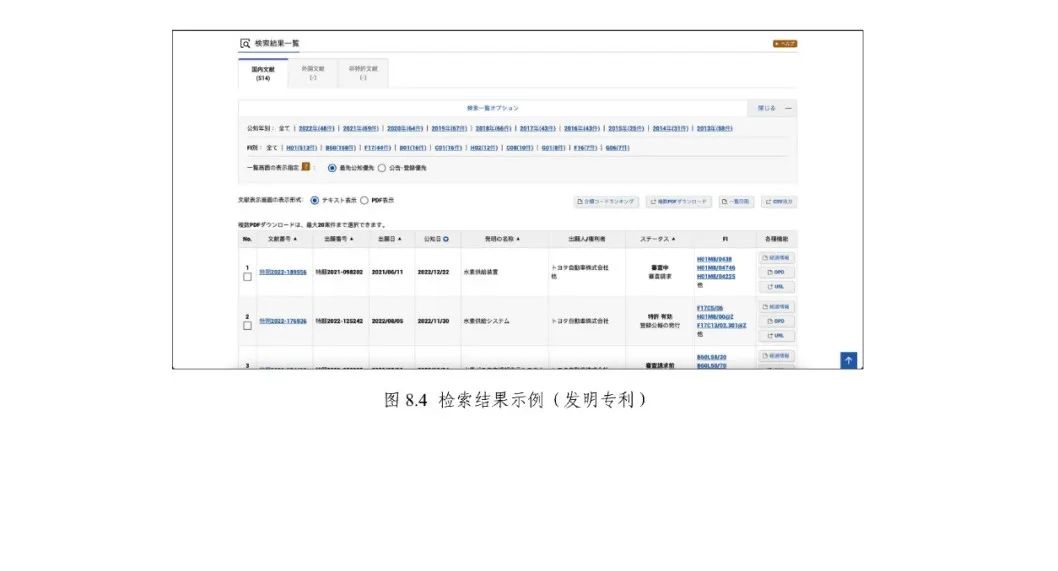Viewport: 1058px width, 571px height.
Task: Select the PDF表示 radio button
Action: tap(364, 200)
